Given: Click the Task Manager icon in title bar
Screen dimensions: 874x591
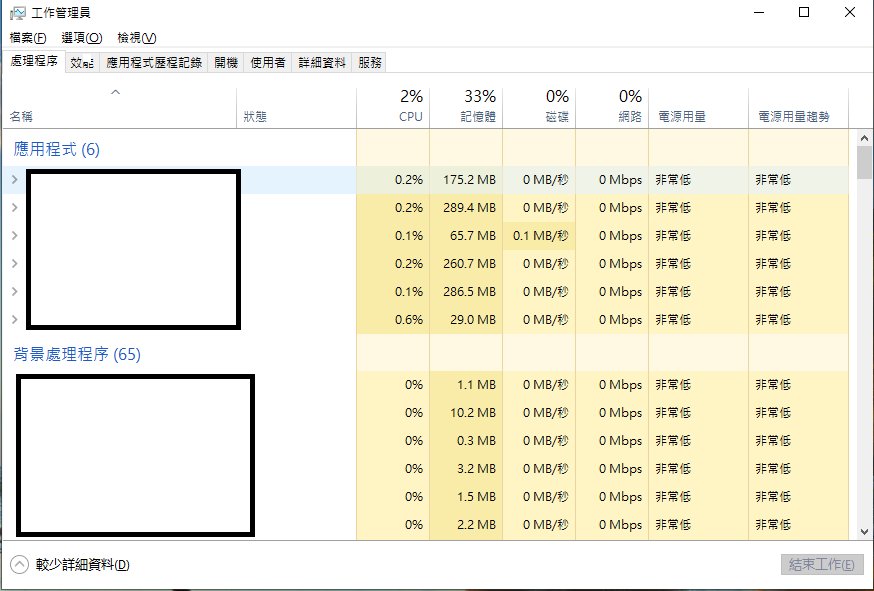Looking at the screenshot, I should click(x=18, y=13).
